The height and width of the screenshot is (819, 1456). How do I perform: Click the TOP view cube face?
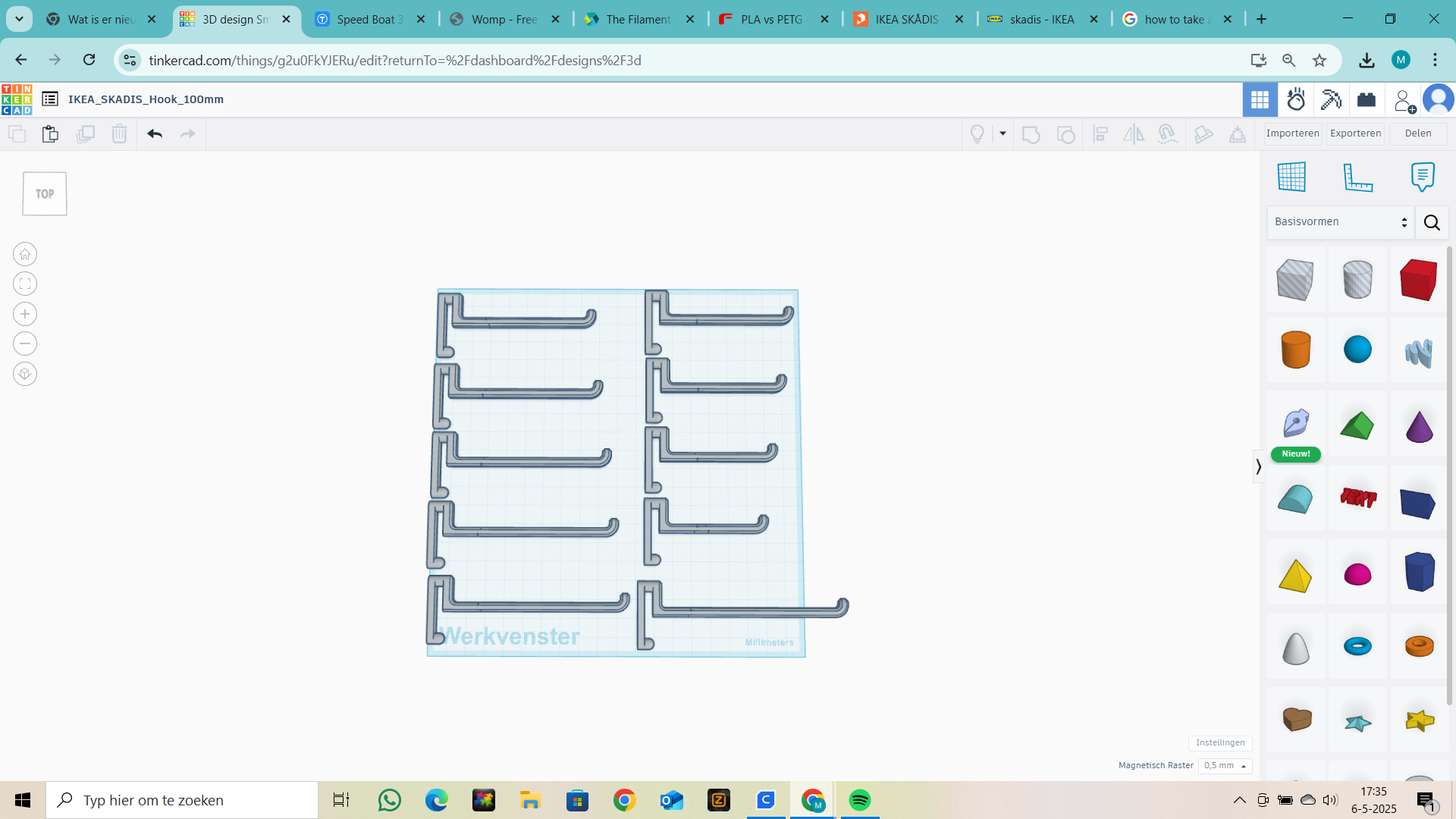click(x=45, y=194)
